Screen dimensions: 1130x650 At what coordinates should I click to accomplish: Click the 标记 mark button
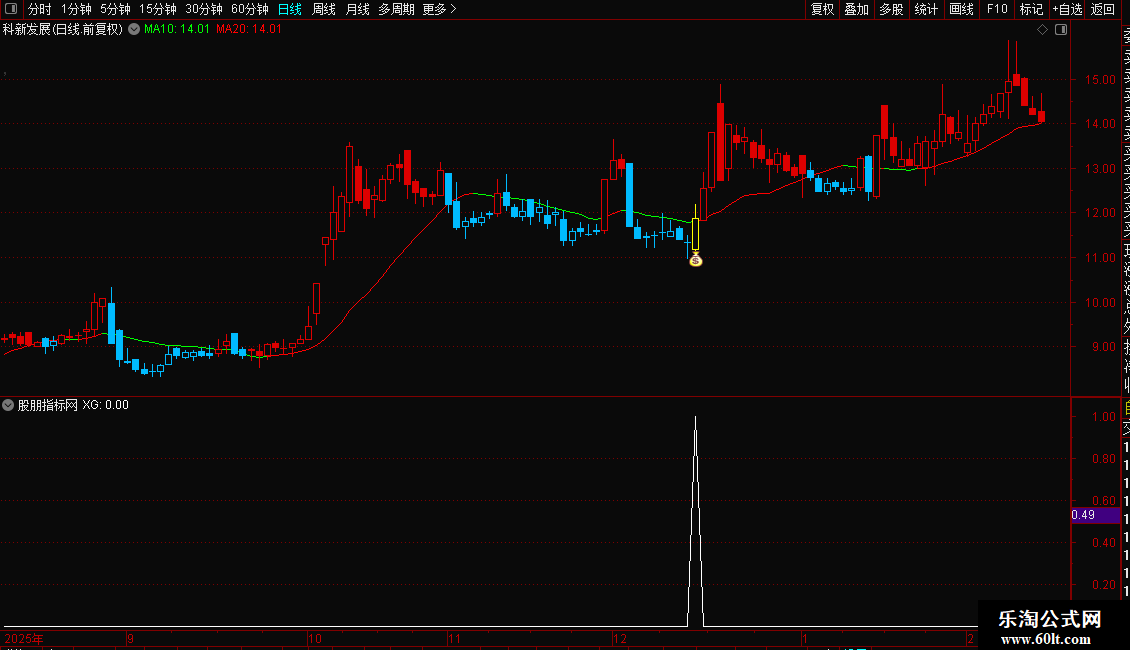click(x=1031, y=9)
